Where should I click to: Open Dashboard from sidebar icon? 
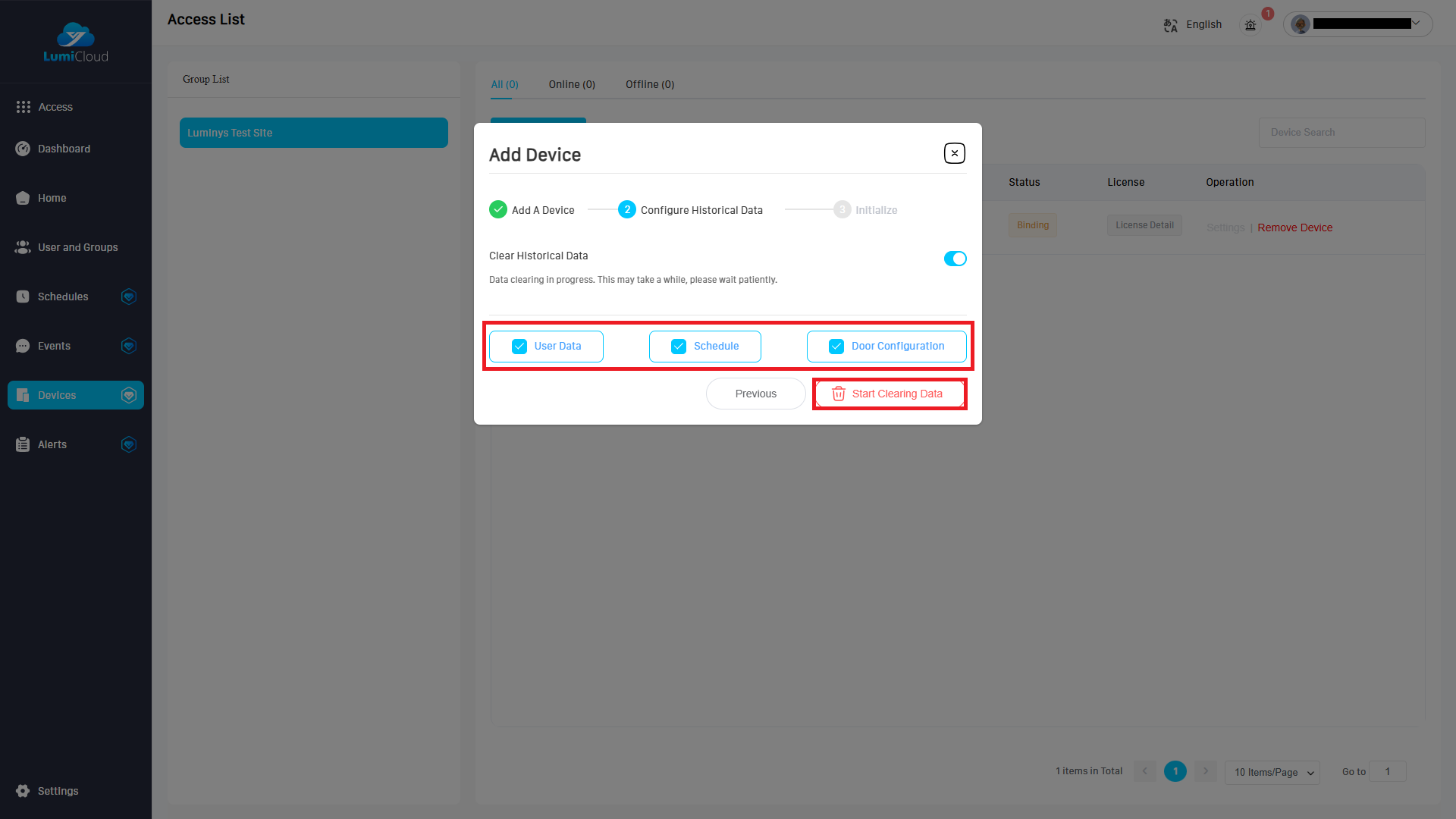23,149
